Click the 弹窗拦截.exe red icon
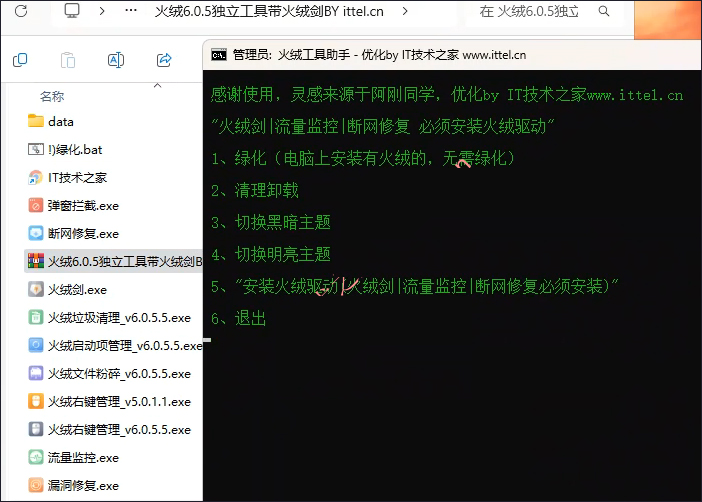Screen dimensions: 702x502 (36, 206)
